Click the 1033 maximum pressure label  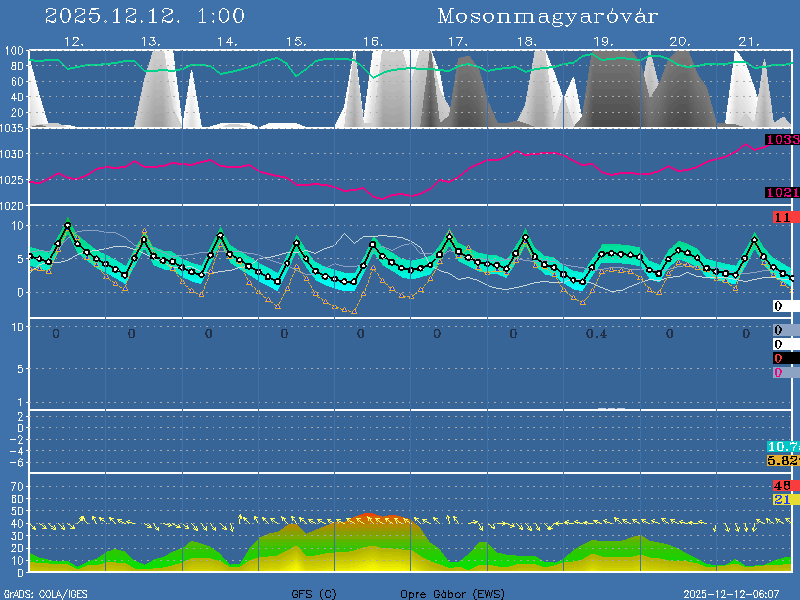(x=782, y=140)
